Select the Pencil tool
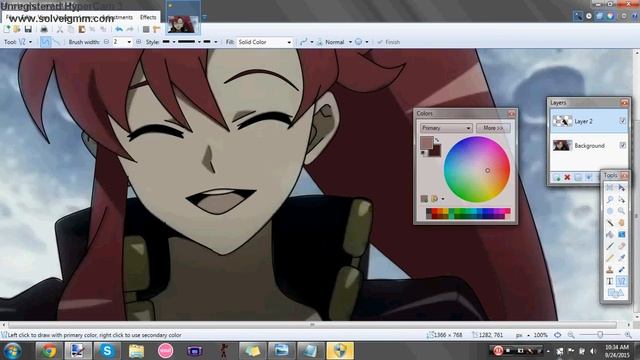 pyautogui.click(x=610, y=258)
